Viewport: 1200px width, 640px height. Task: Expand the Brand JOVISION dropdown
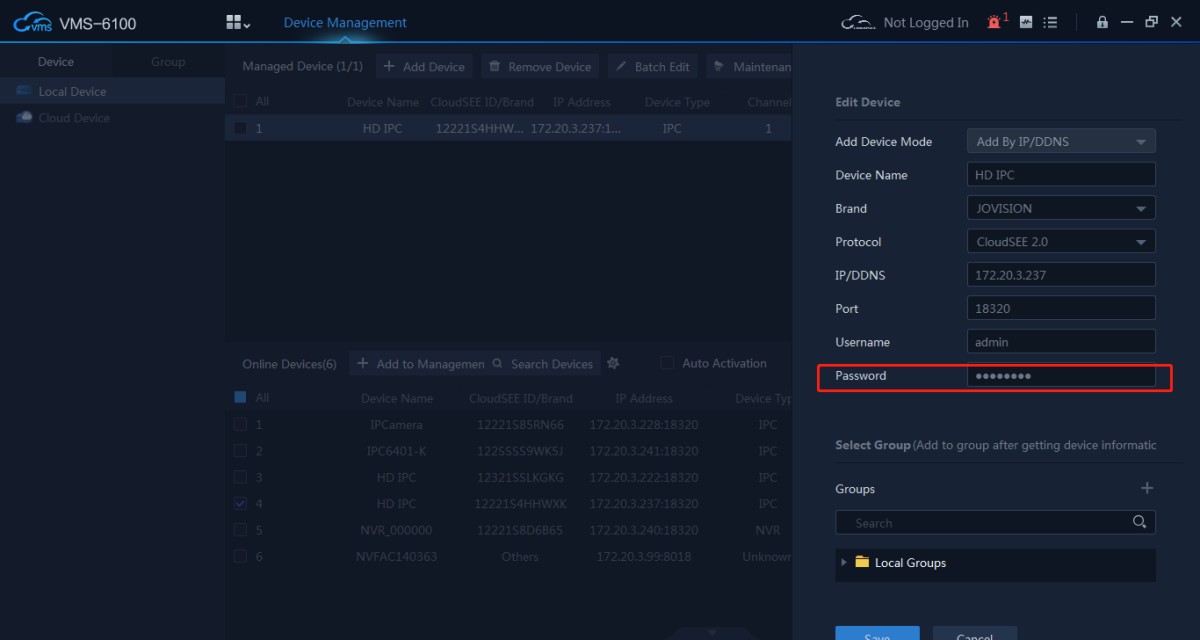1061,208
